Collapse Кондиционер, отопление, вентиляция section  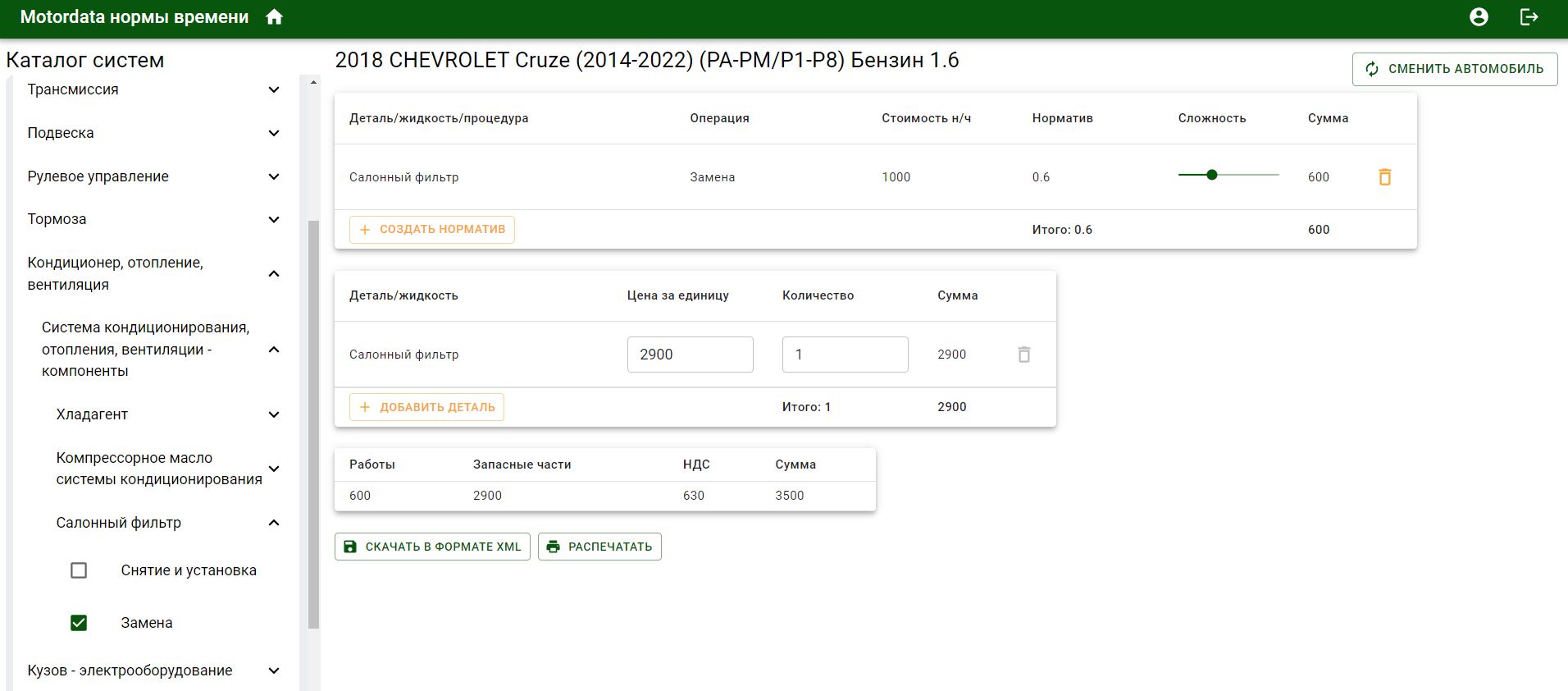[x=274, y=273]
